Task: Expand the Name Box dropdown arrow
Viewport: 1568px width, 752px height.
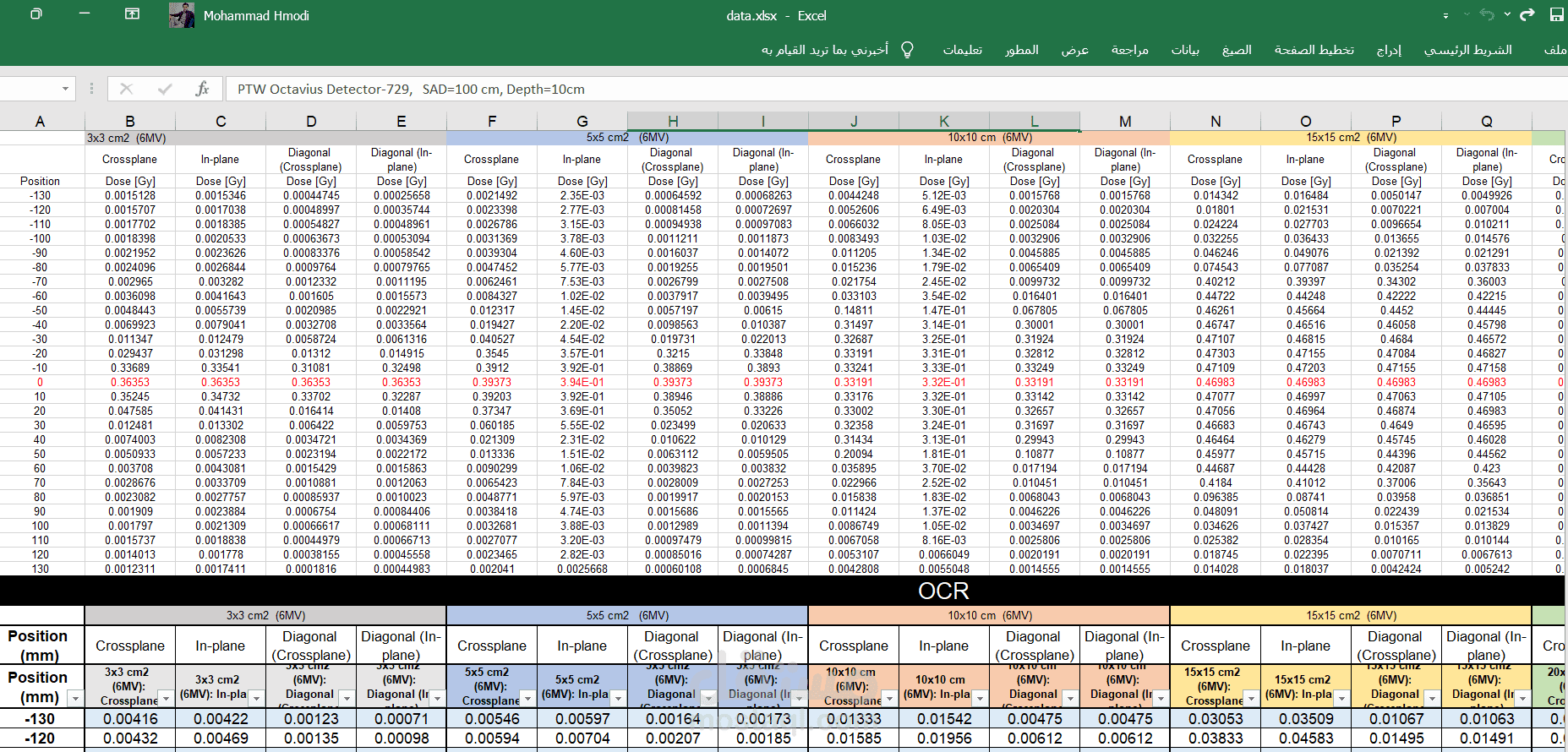Action: click(65, 89)
